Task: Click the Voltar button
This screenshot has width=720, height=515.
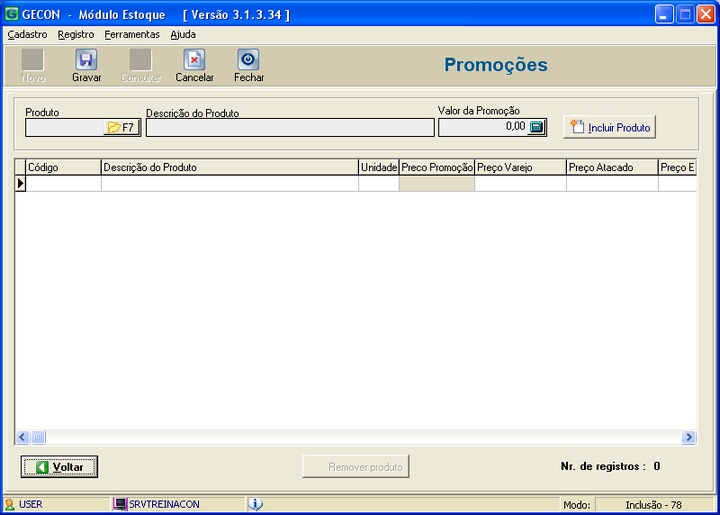Action: (59, 467)
